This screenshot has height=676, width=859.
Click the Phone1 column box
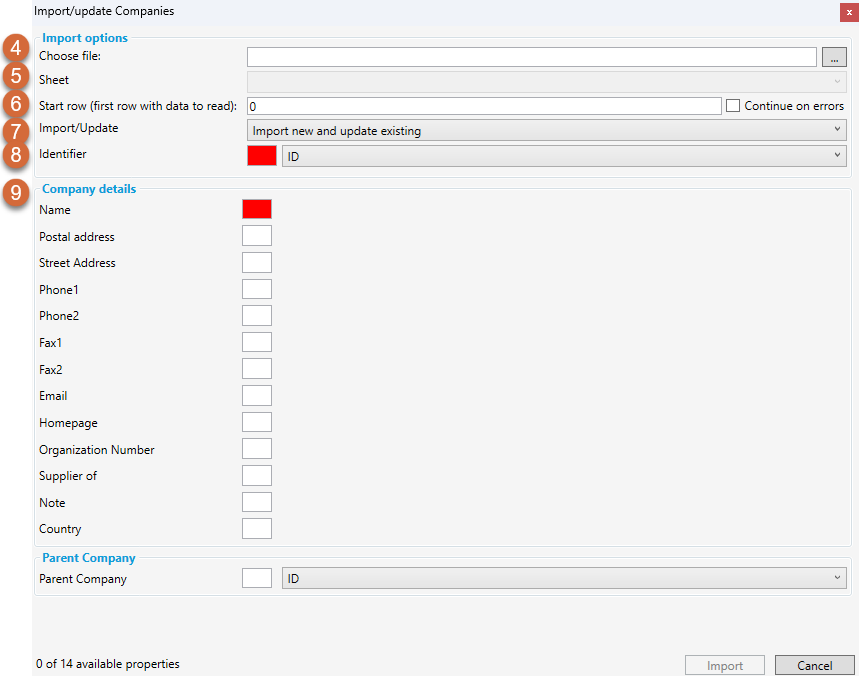(x=257, y=289)
